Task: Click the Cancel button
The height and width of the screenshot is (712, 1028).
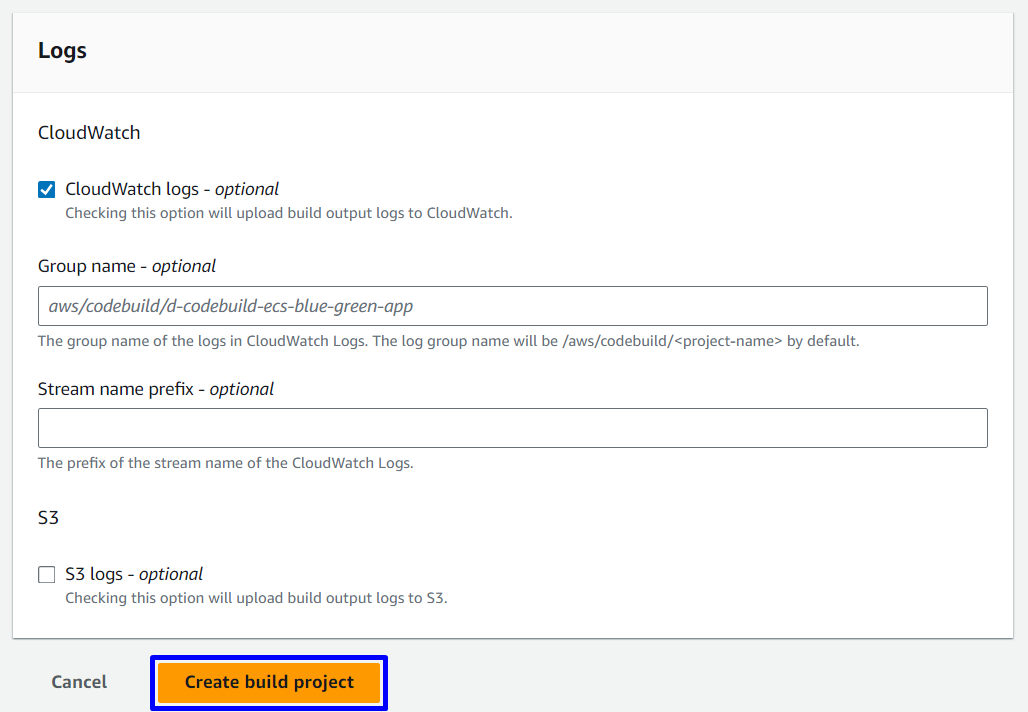Action: point(79,682)
